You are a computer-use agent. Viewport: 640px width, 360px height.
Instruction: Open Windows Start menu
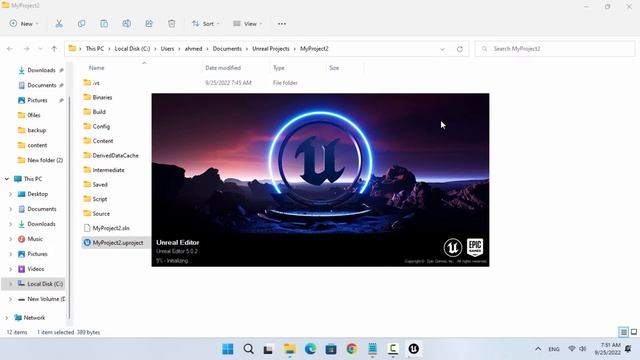[228, 349]
